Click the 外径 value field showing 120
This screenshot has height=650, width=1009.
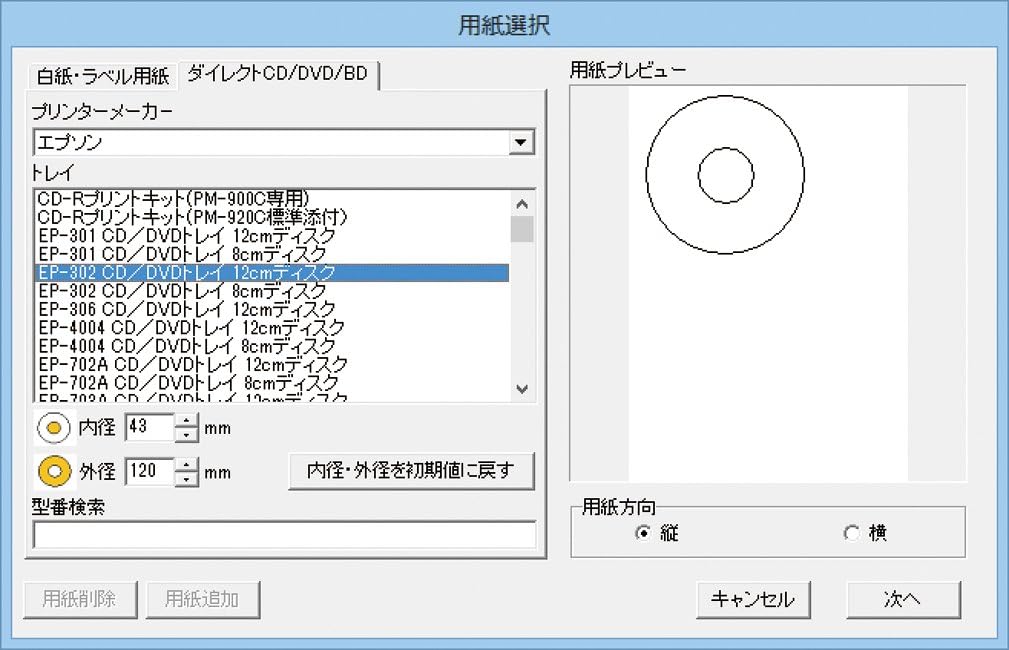[x=149, y=470]
